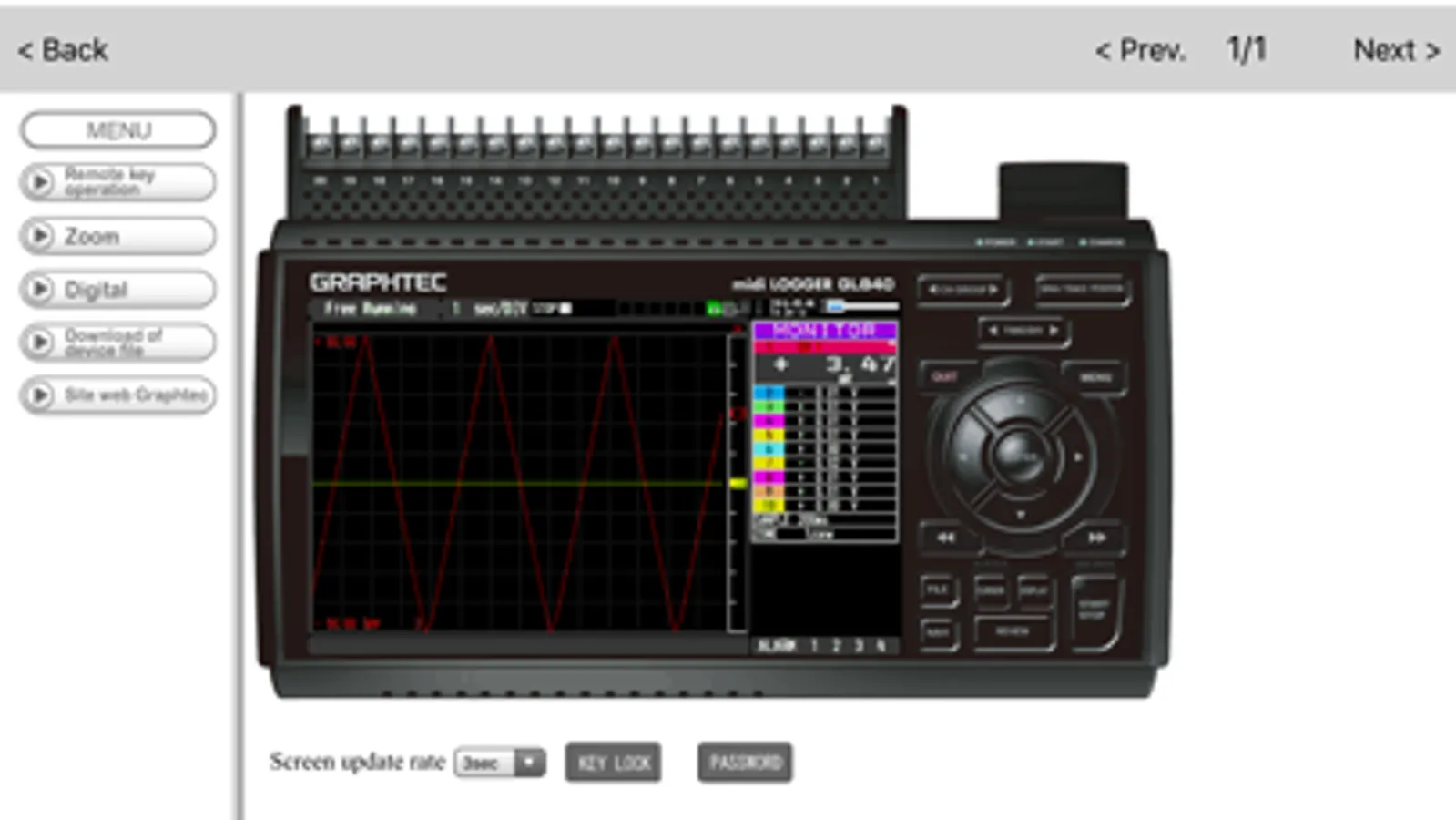Click the DISPLAY key on the device
Screen dimensions: 1456x820
[x=1034, y=590]
